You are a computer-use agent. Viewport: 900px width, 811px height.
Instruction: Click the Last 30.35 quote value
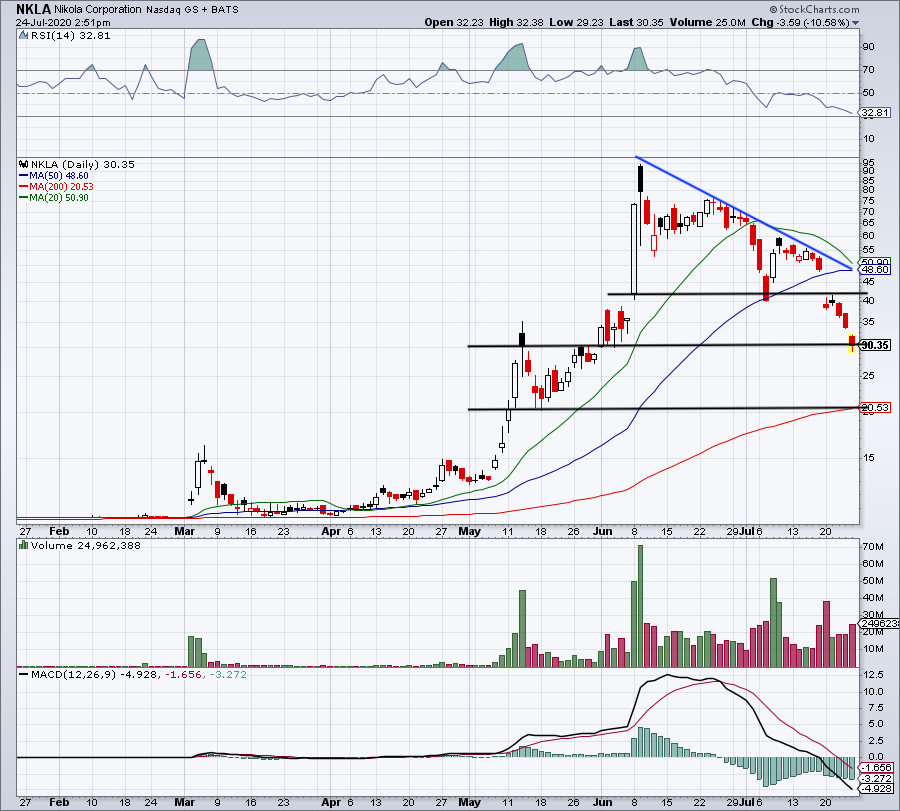[636, 22]
